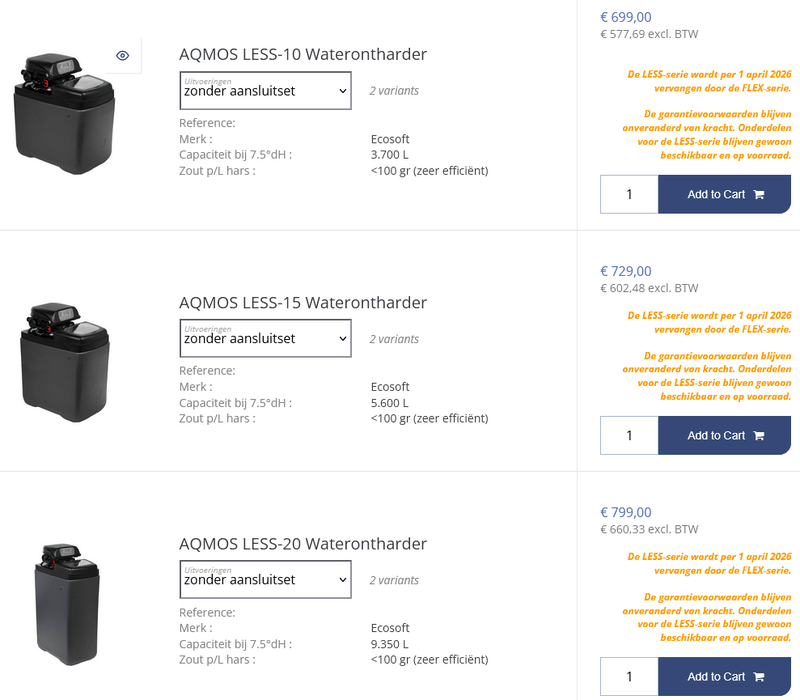Open the Uitvoeringen dropdown for AQMOS LESS-10
The width and height of the screenshot is (800, 700).
tap(265, 91)
